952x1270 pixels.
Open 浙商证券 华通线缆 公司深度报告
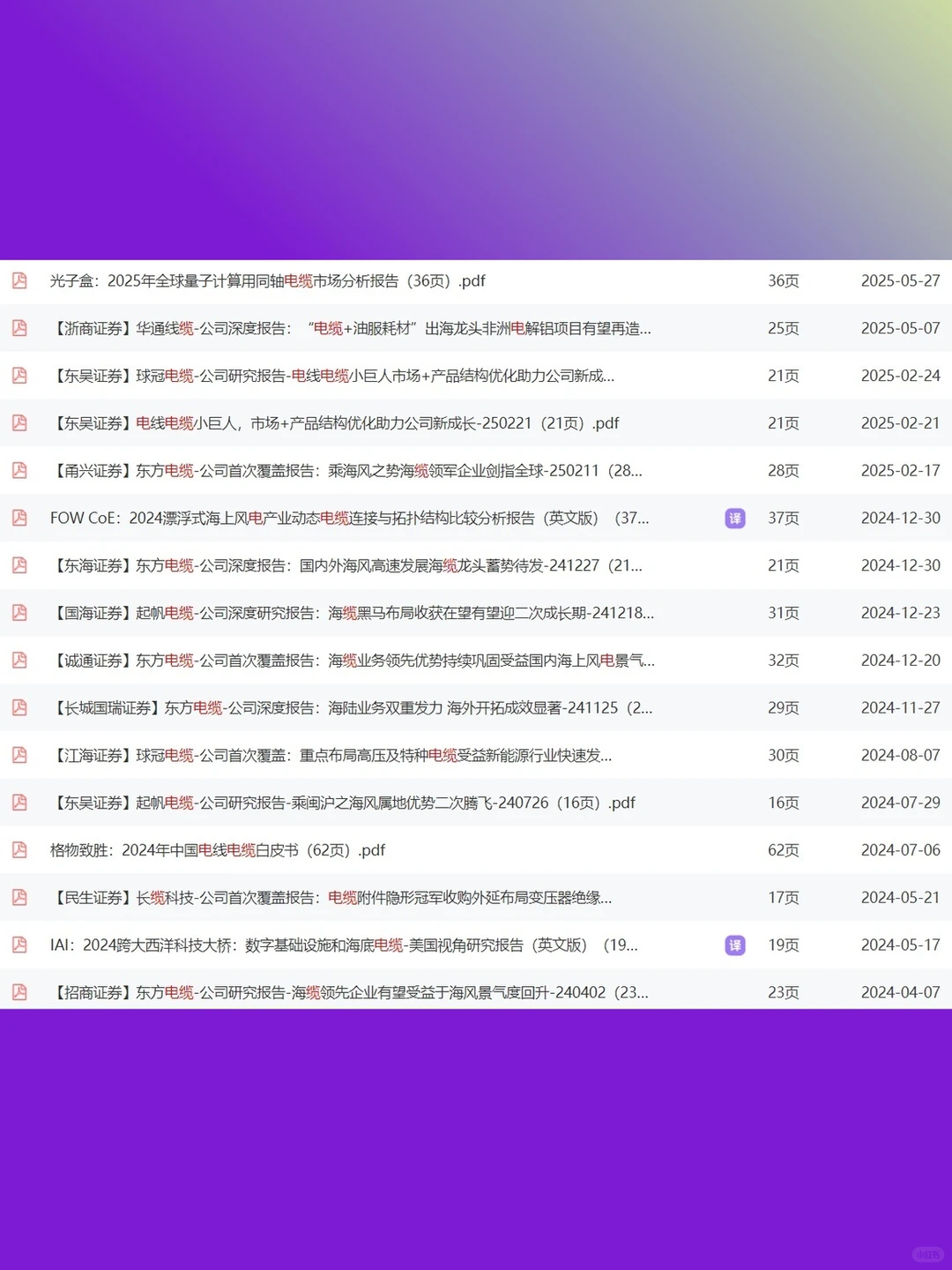click(x=351, y=328)
